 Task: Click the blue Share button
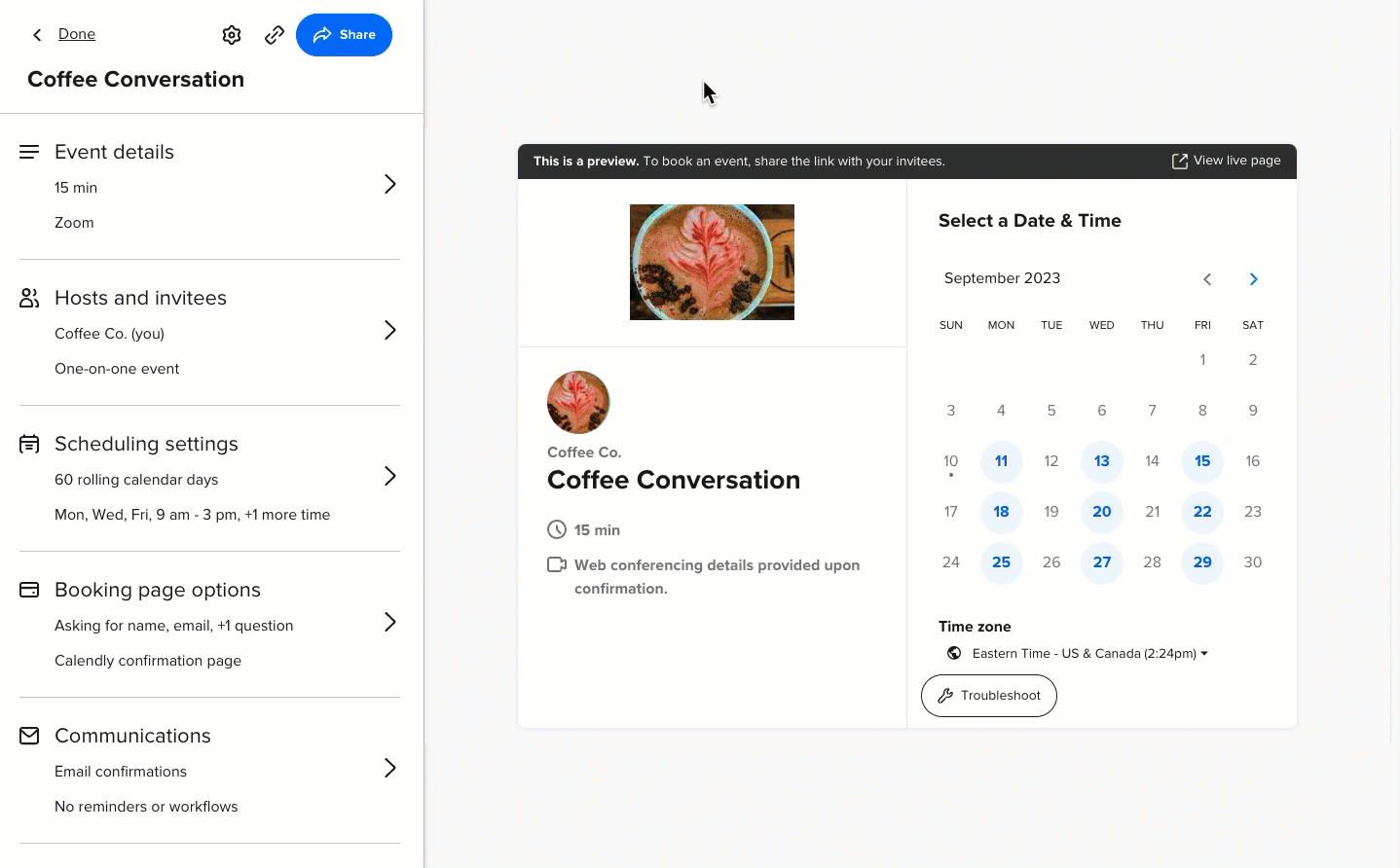pyautogui.click(x=344, y=35)
